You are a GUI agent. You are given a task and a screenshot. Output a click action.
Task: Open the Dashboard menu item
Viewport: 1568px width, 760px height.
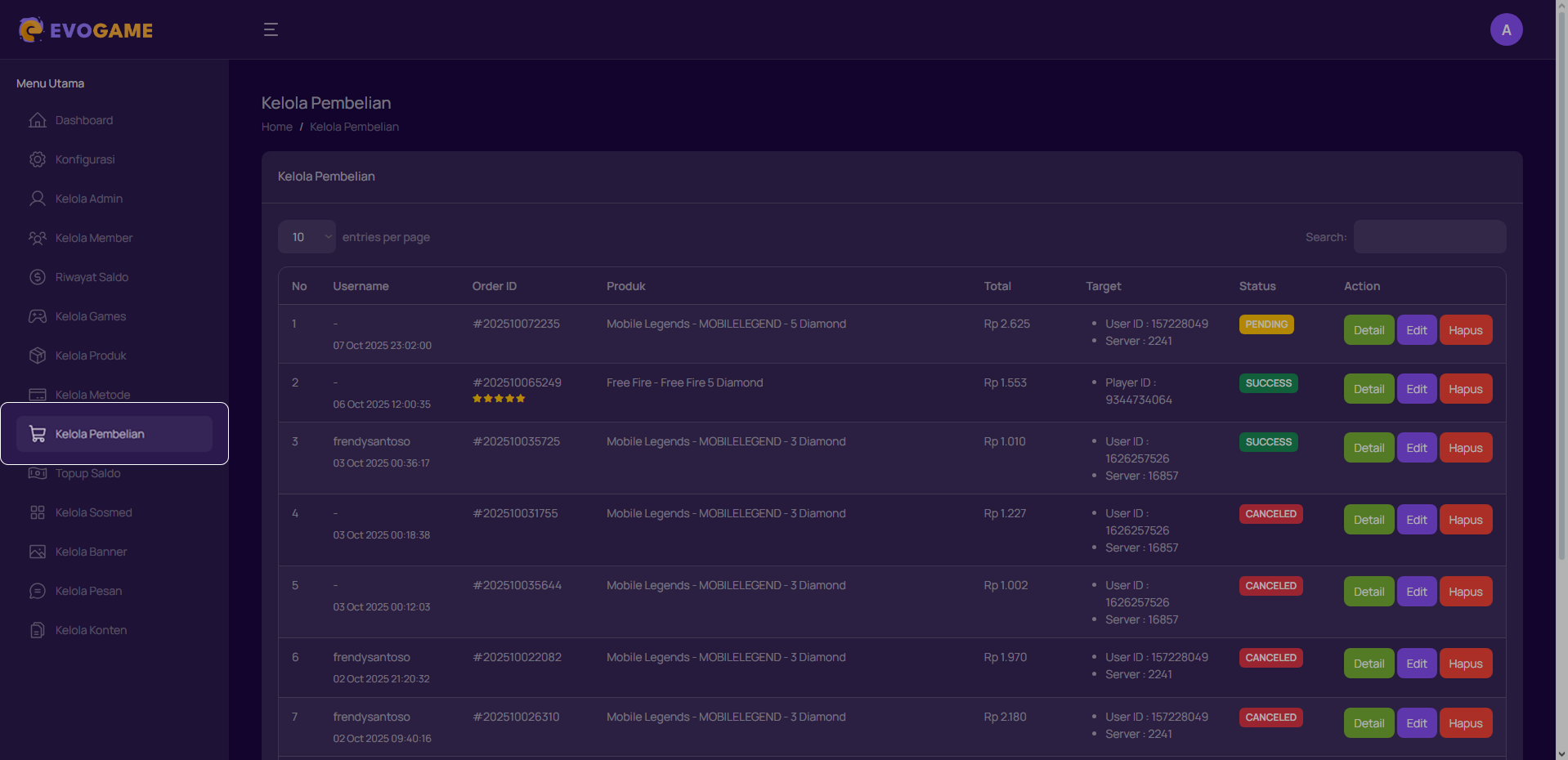[114, 120]
